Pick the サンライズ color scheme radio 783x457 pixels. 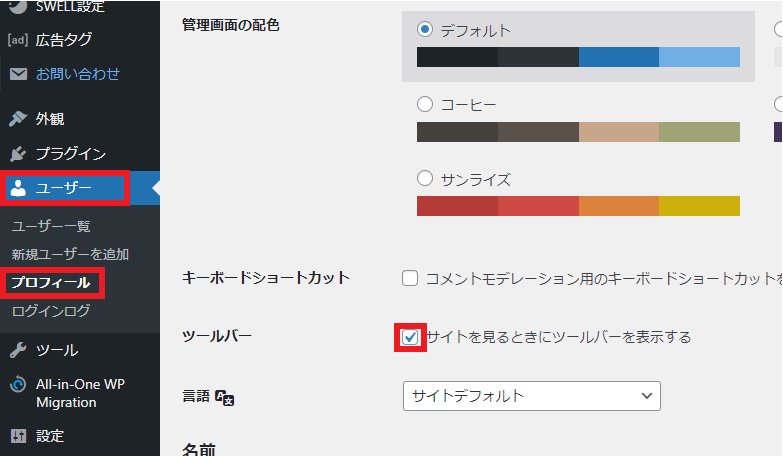coord(425,178)
